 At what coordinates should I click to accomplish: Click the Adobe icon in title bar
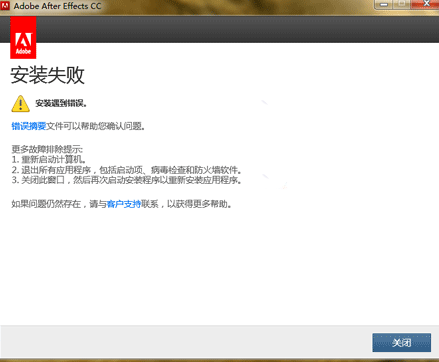[5, 6]
